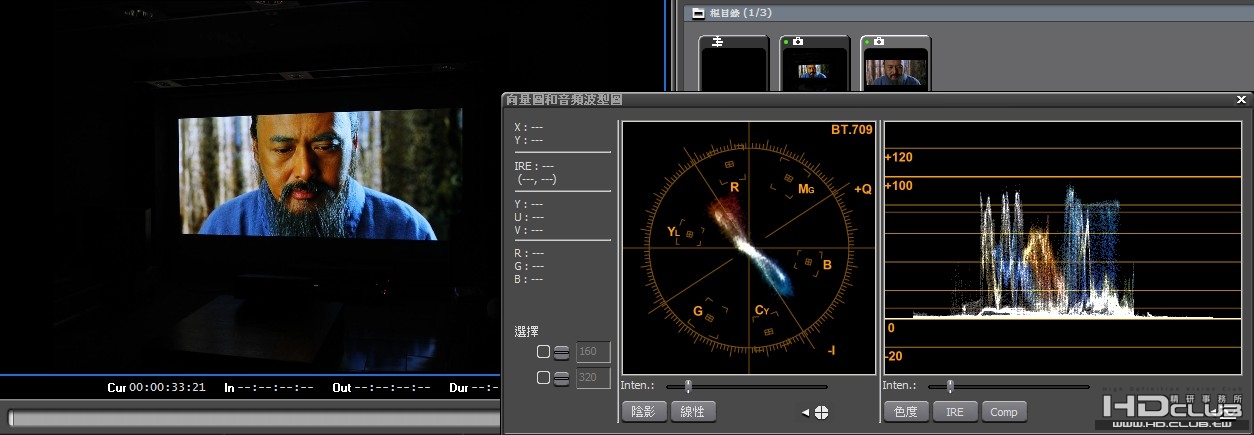Select the 色度 waveform mode button
This screenshot has width=1254, height=435.
(905, 411)
